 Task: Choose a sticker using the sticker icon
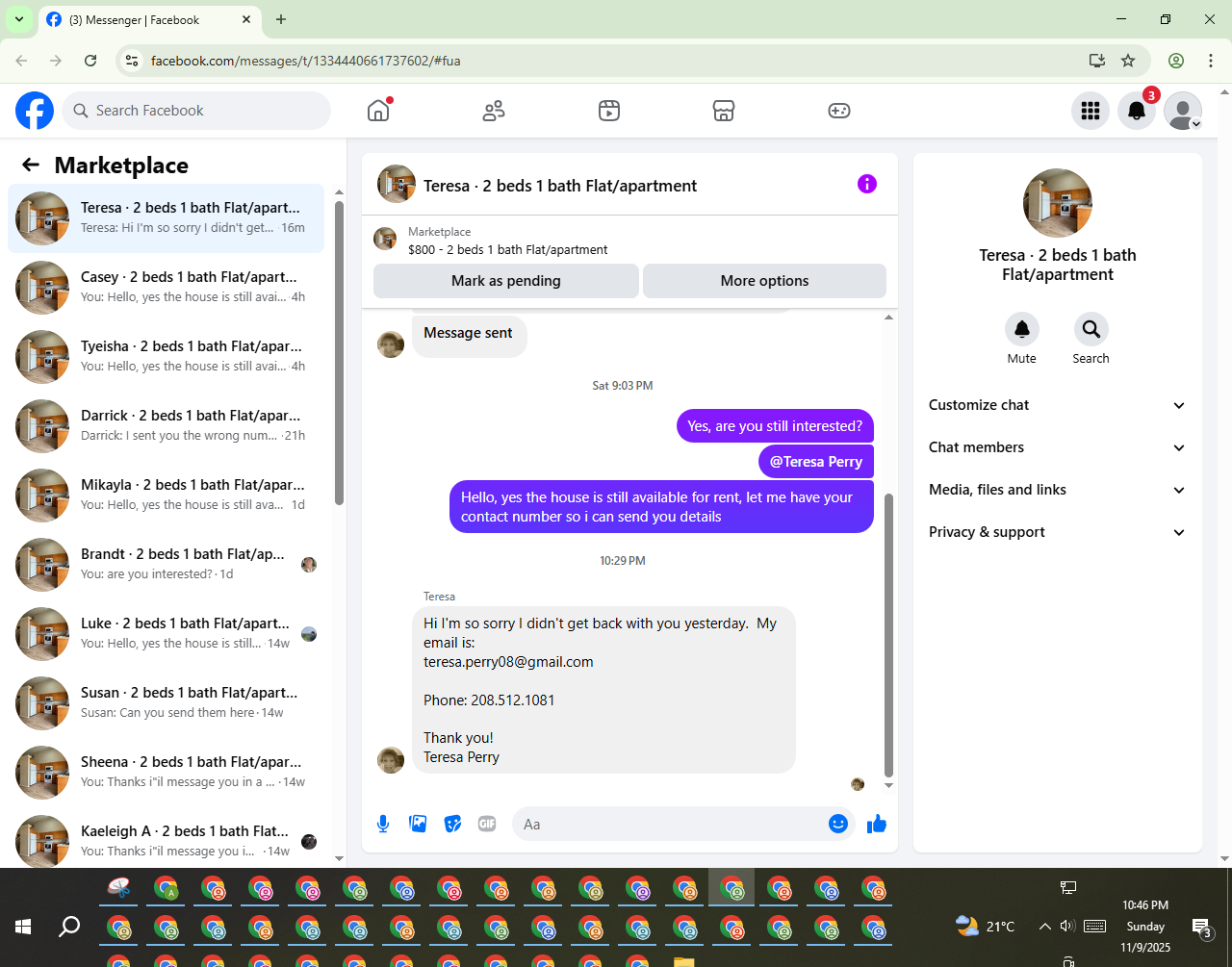click(452, 824)
